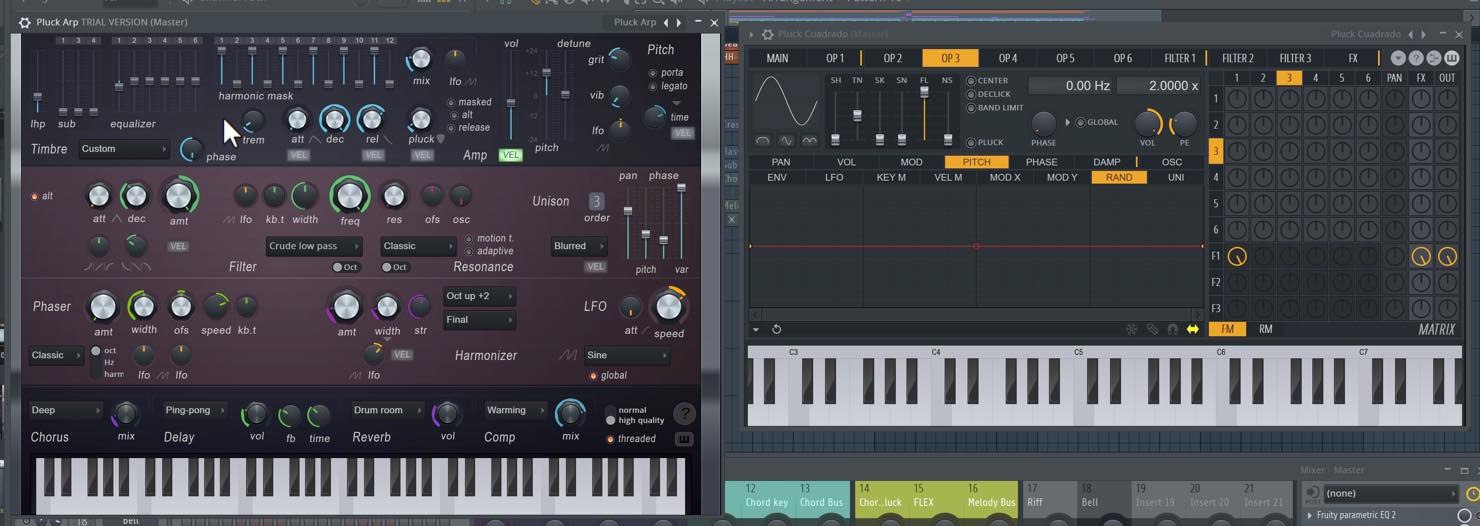This screenshot has height=526, width=1480.
Task: Switch to the FX tab in Pluck Cuadrado
Action: click(x=1353, y=58)
